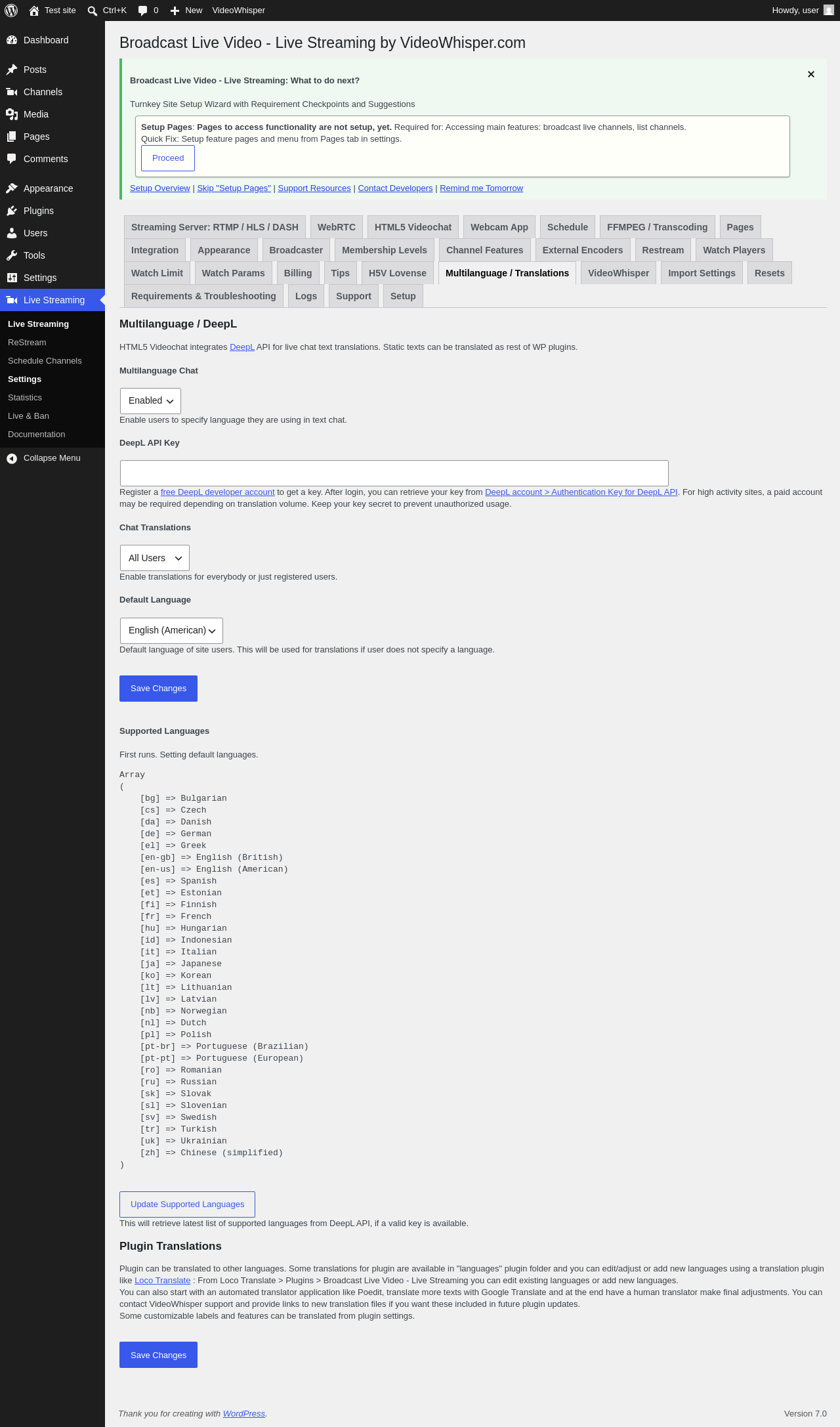Click the Support Resources link
This screenshot has width=840, height=1427.
pos(314,188)
